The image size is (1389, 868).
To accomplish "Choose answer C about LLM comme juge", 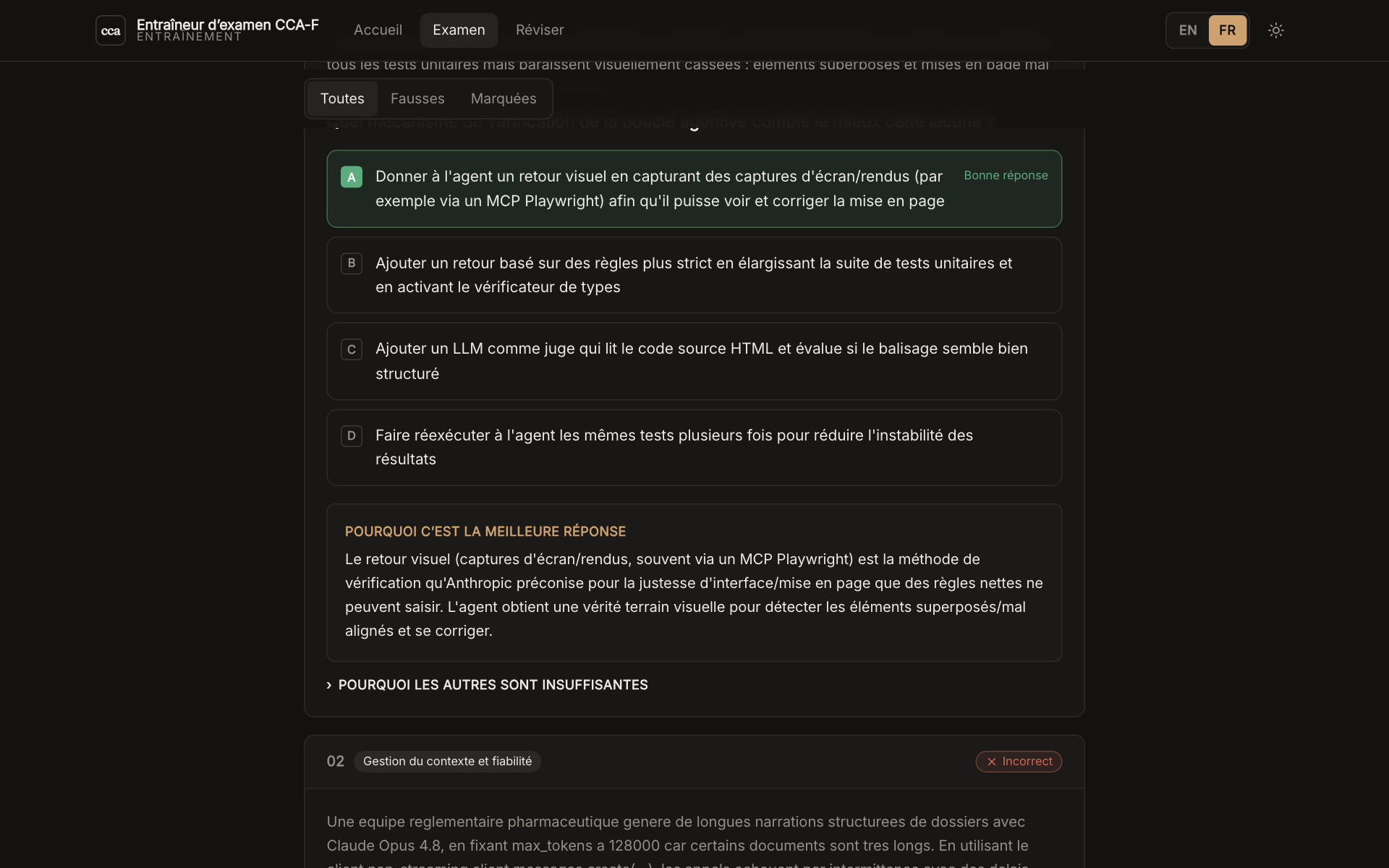I will pyautogui.click(x=694, y=361).
